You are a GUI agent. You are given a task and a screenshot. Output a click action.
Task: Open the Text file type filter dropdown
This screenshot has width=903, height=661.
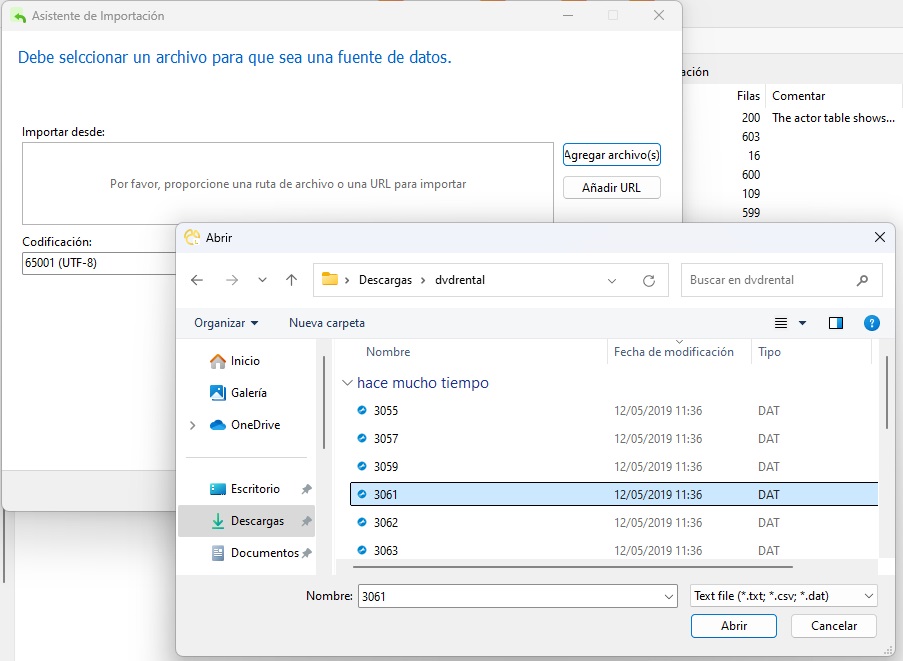783,596
